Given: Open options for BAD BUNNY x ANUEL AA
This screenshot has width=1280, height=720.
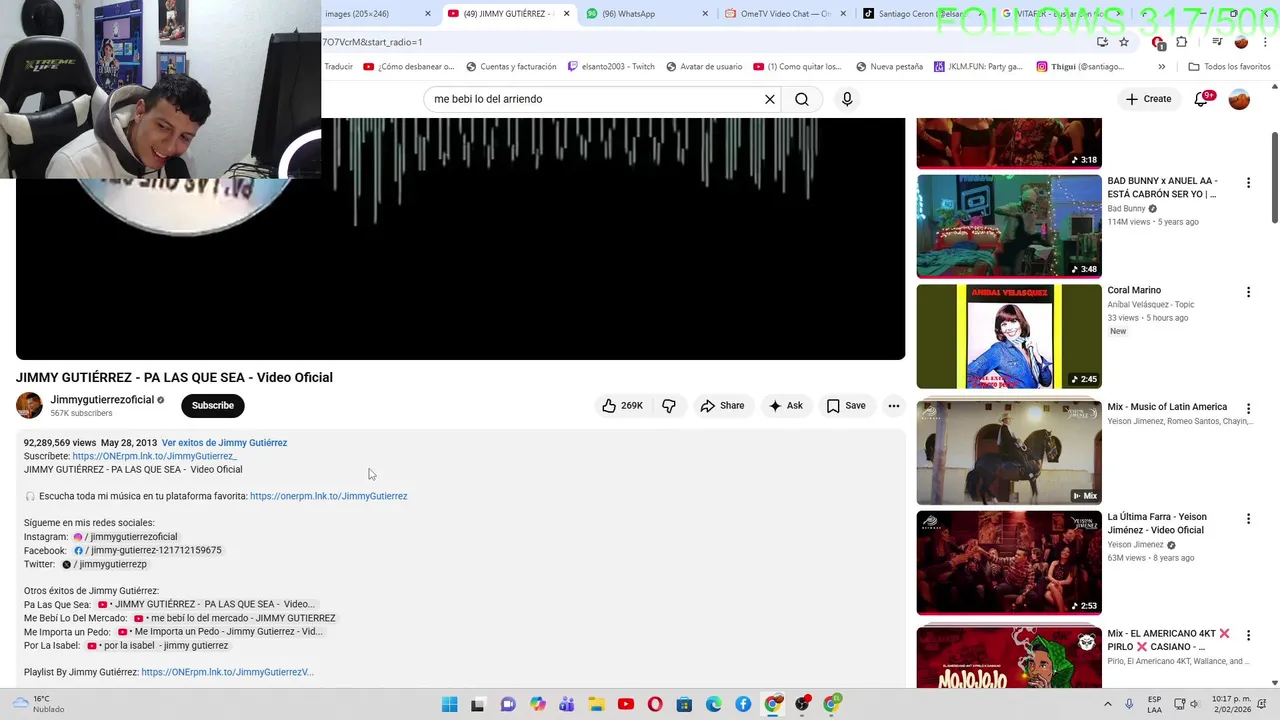Looking at the screenshot, I should pos(1248,183).
